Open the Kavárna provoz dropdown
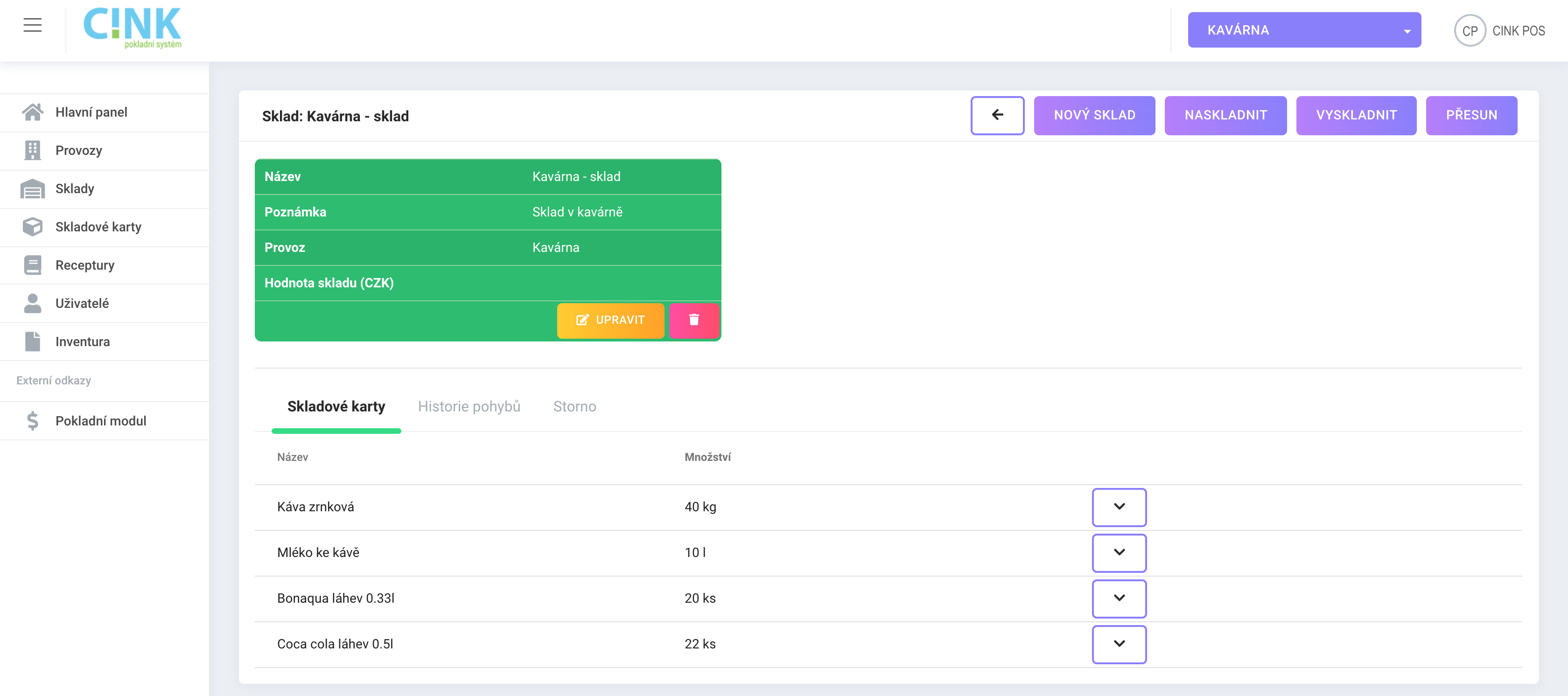Viewport: 1568px width, 696px height. coord(1304,30)
